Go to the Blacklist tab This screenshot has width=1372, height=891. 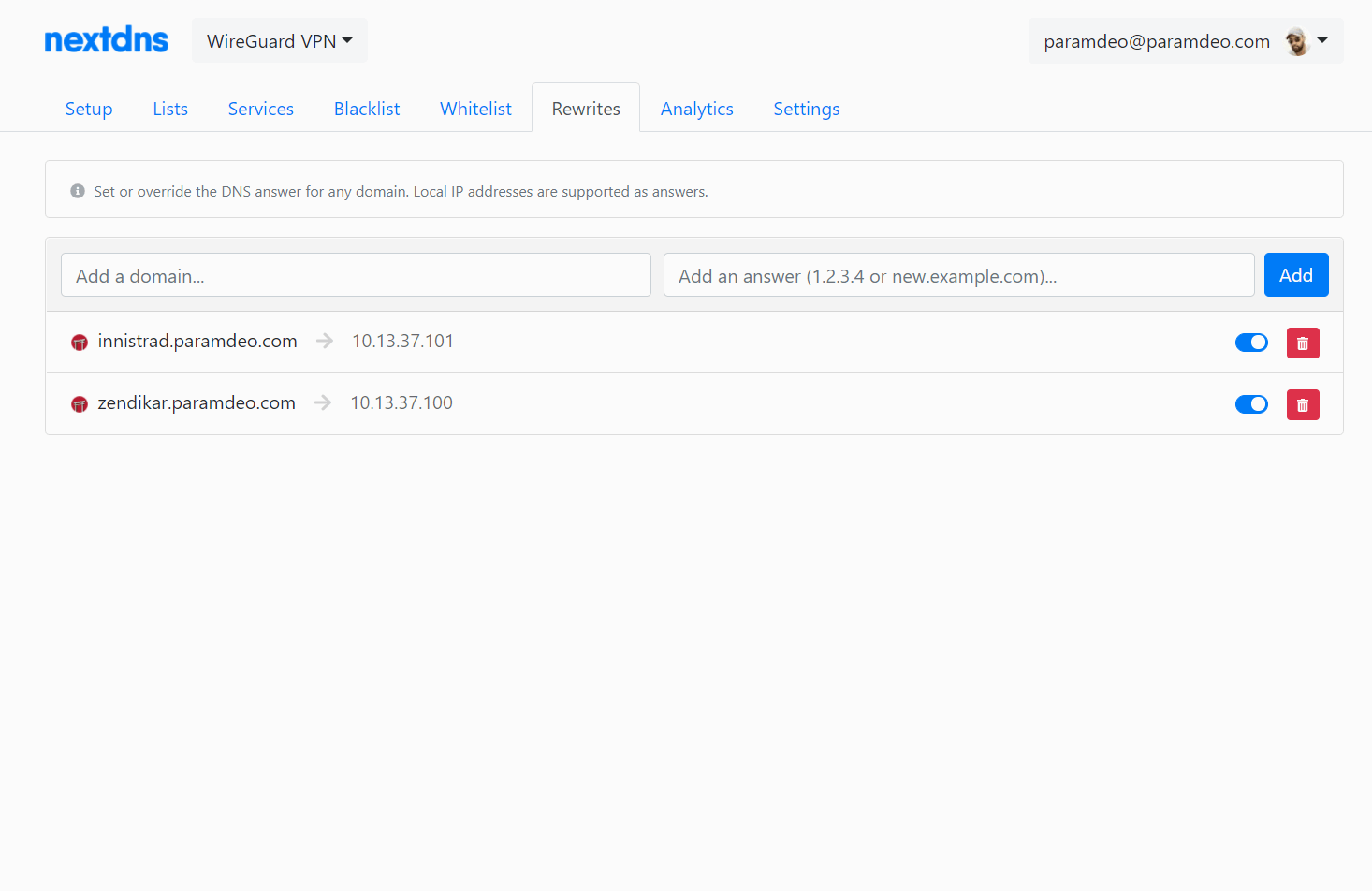click(x=367, y=109)
